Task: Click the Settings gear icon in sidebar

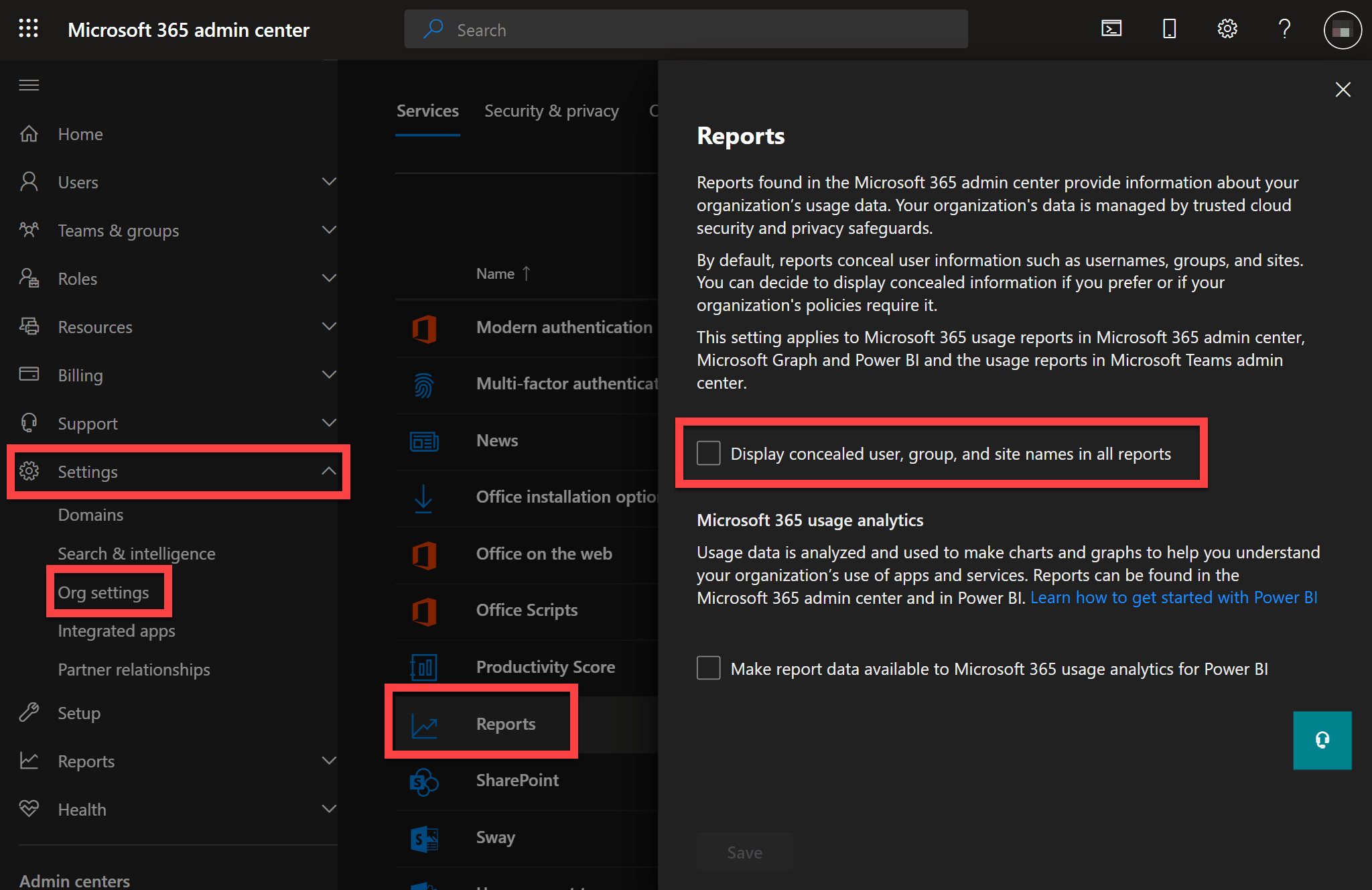Action: (x=29, y=471)
